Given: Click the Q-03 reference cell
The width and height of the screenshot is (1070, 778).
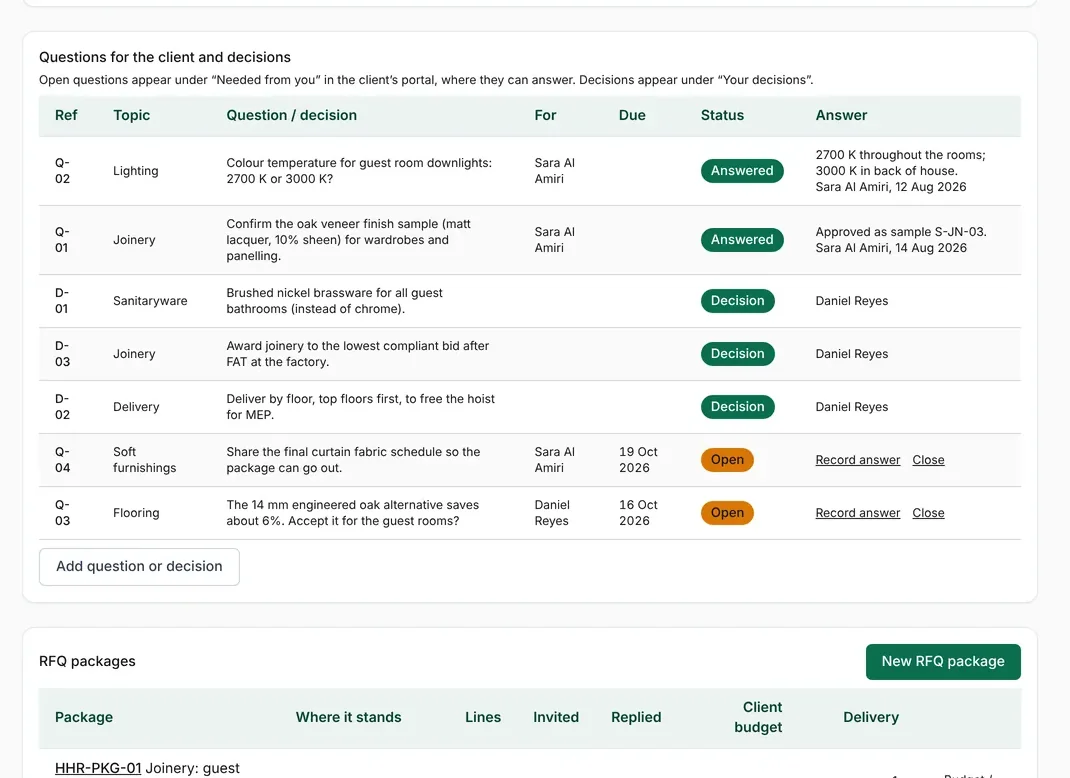Looking at the screenshot, I should tap(62, 513).
